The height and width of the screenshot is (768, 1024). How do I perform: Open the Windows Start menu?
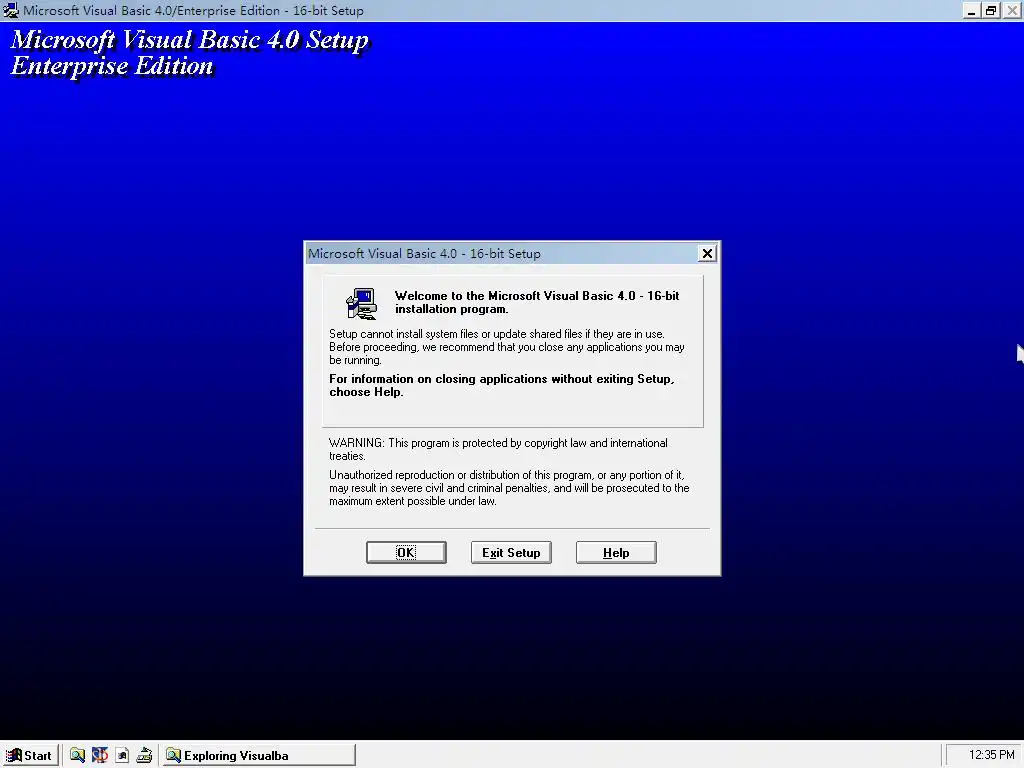(30, 756)
